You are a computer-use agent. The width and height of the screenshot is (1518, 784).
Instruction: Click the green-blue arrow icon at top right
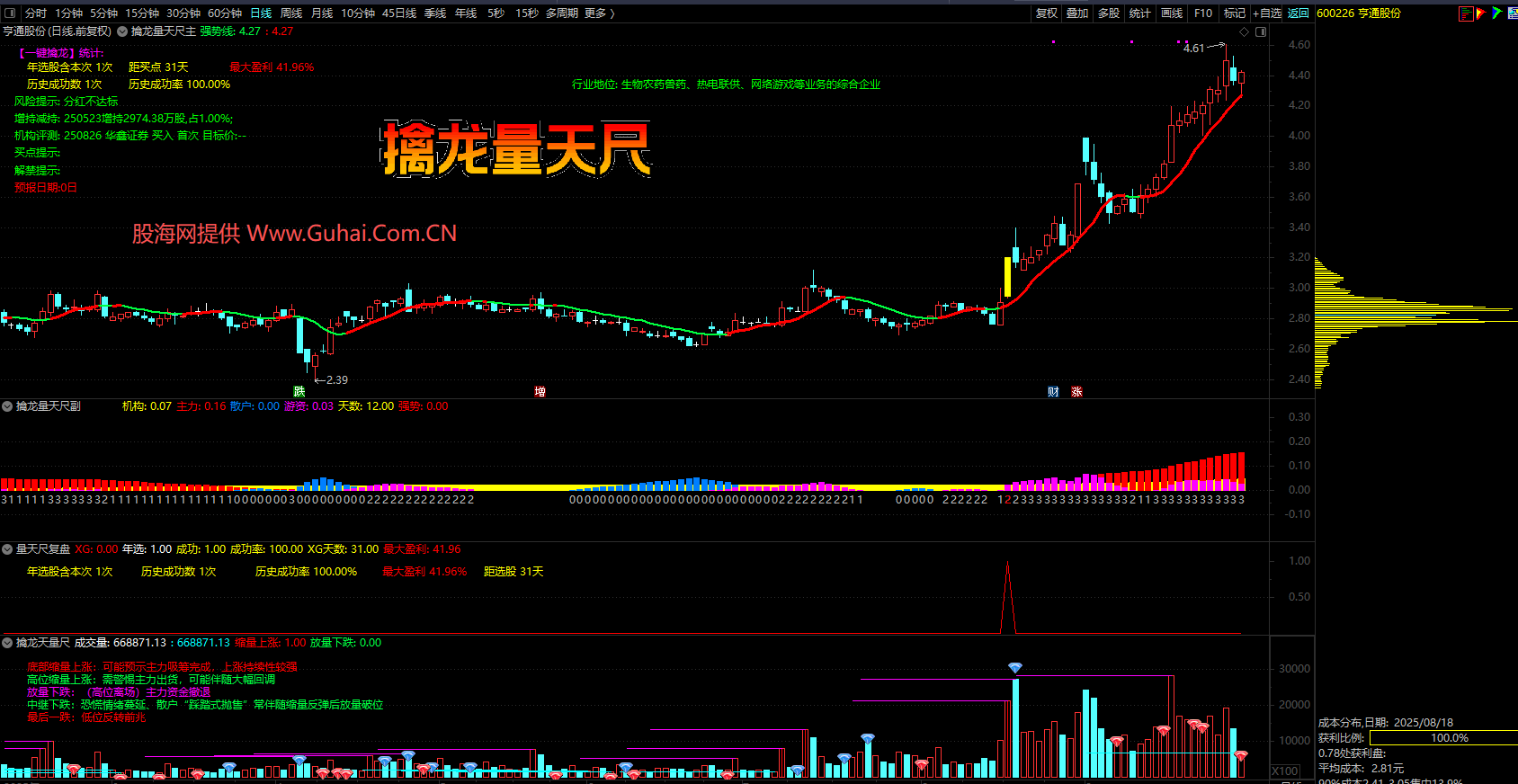(1496, 13)
